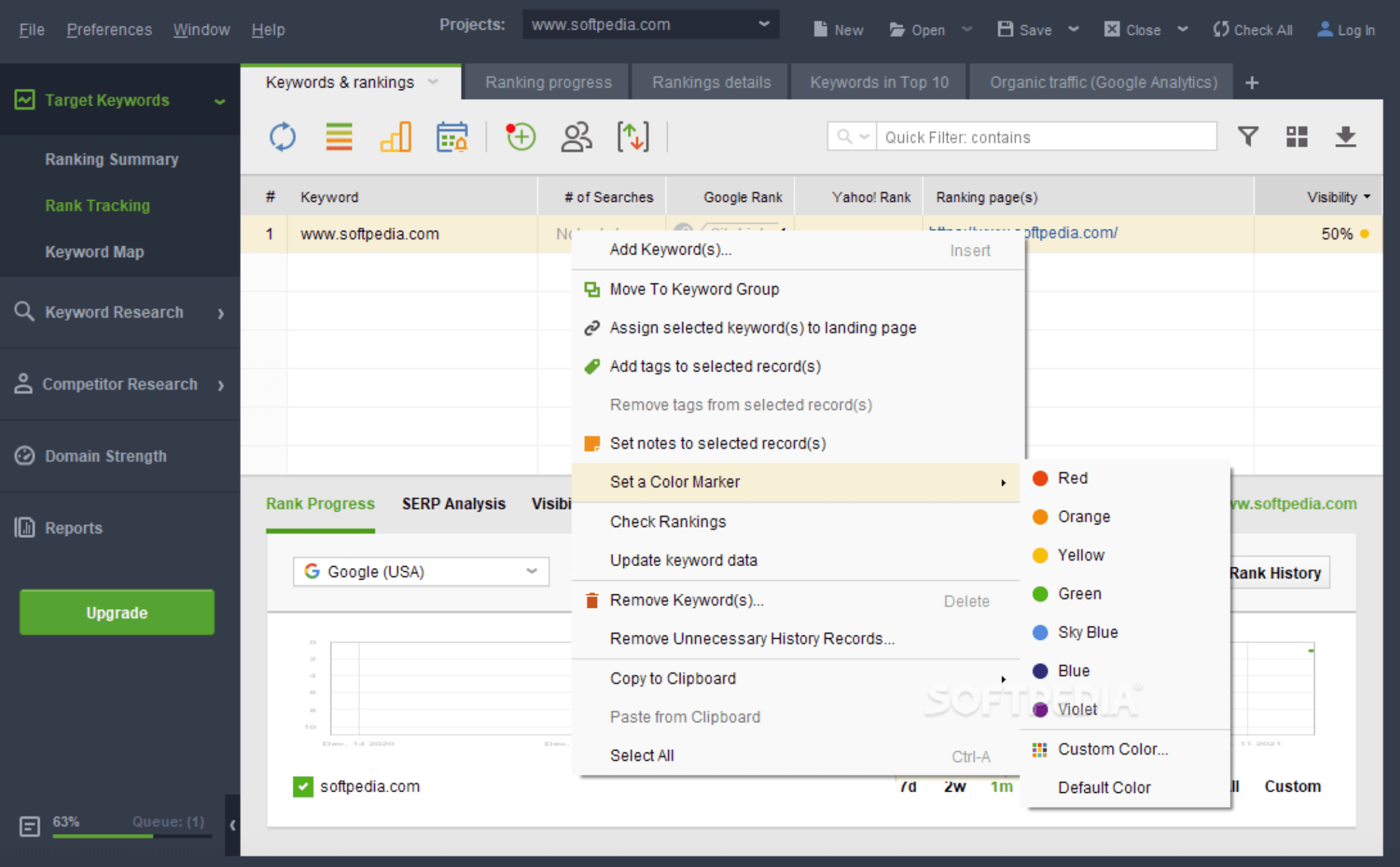Click the Quick Filter input field
Viewport: 1400px width, 867px height.
click(x=1047, y=137)
